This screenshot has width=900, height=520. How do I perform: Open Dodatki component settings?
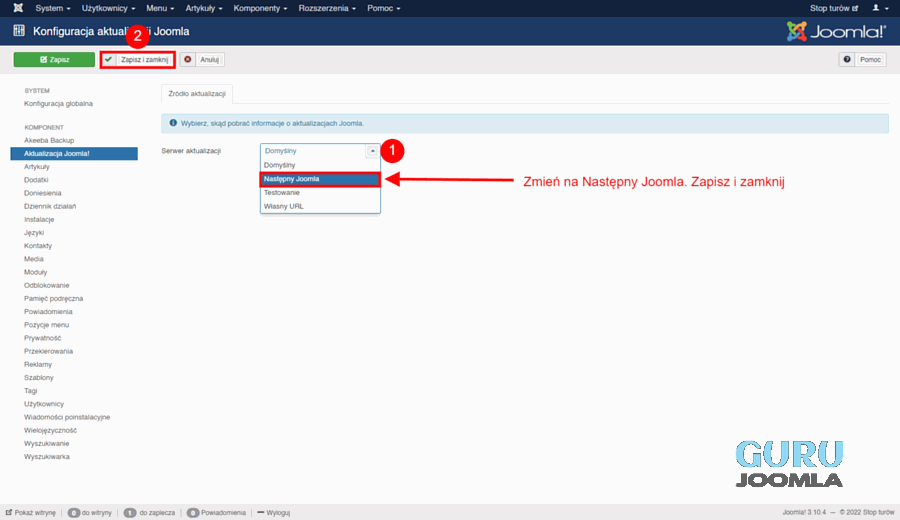coord(36,180)
